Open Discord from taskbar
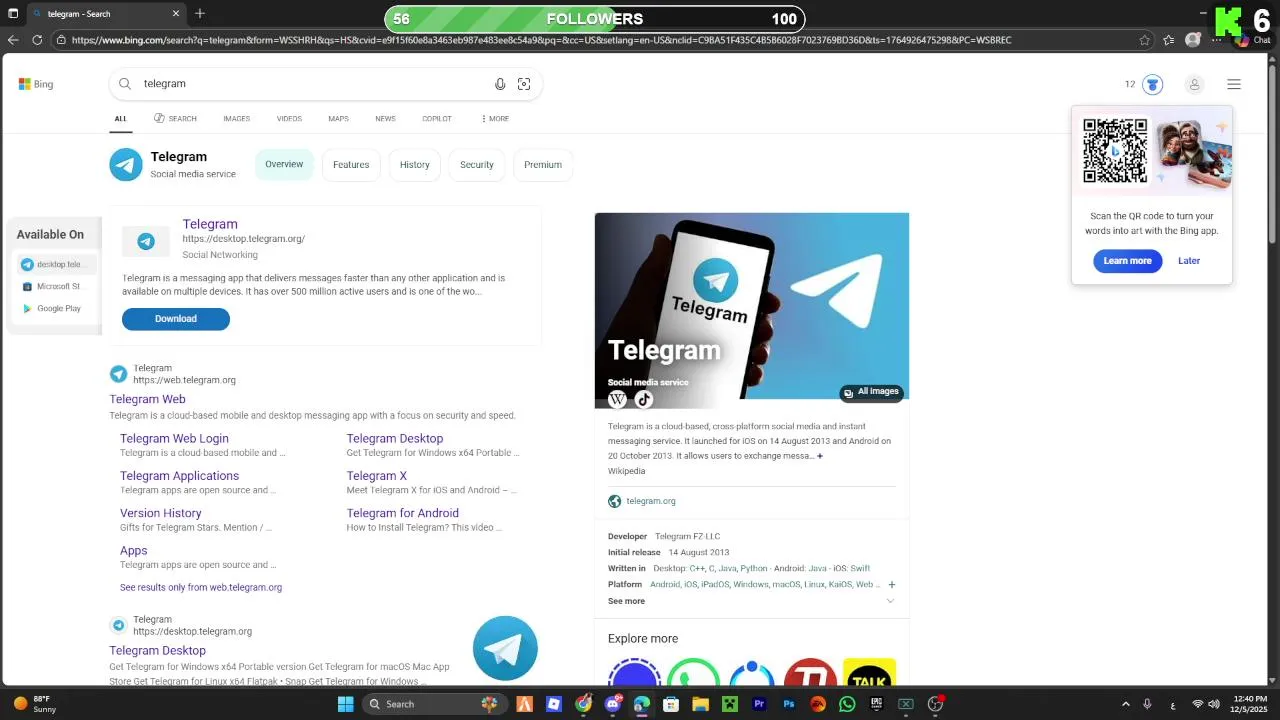This screenshot has height=720, width=1280. pos(613,704)
